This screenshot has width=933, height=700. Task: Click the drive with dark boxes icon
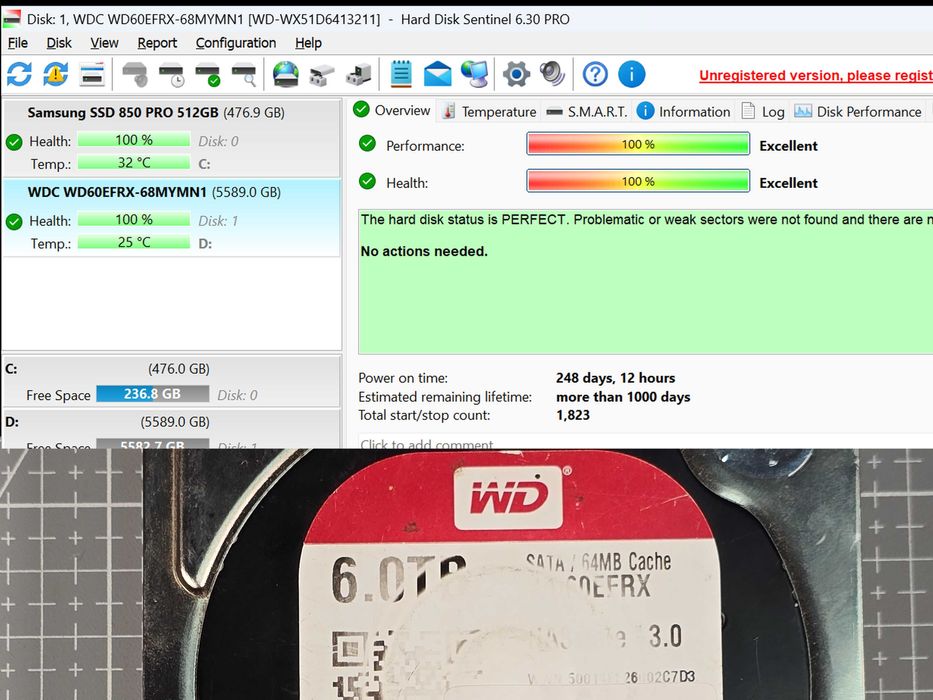359,74
